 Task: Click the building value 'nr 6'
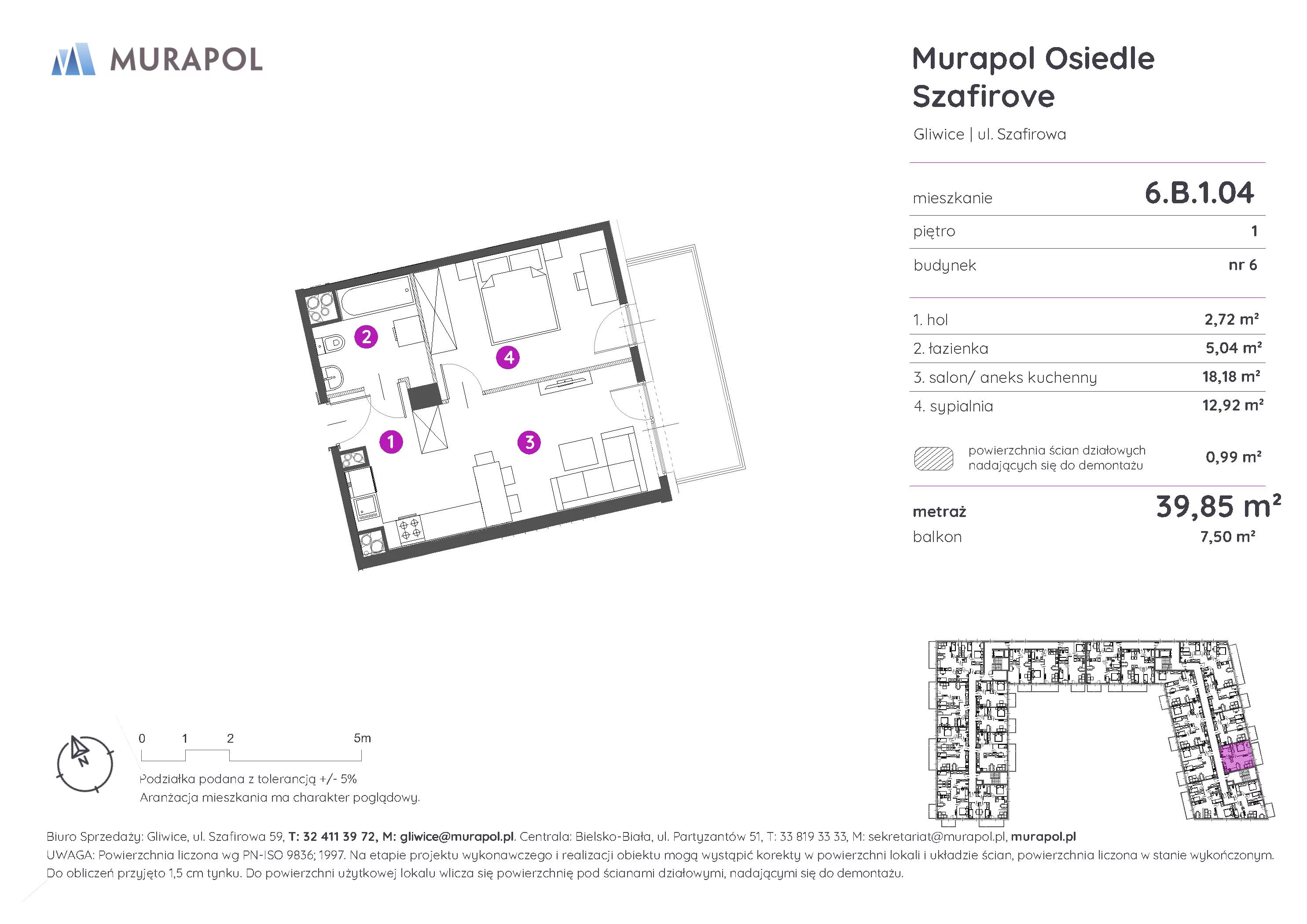pyautogui.click(x=1243, y=265)
